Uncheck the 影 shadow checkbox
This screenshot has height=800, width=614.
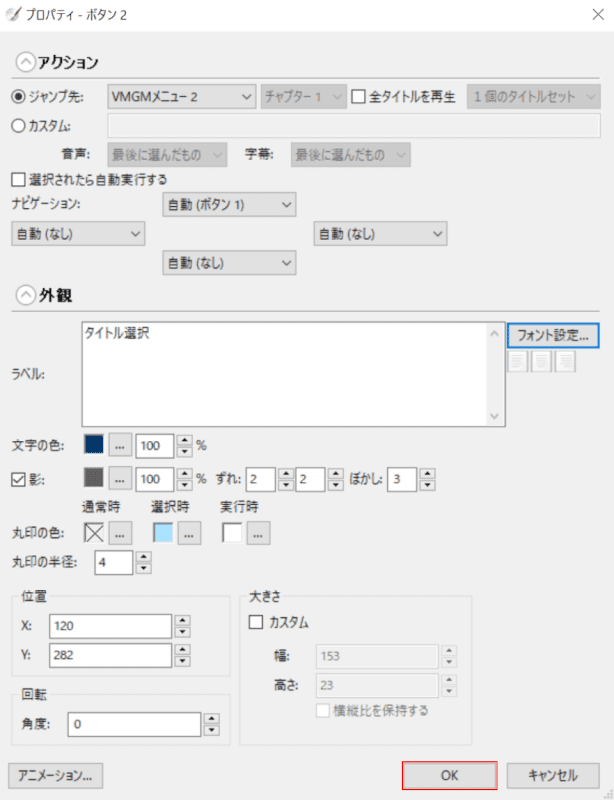point(18,480)
